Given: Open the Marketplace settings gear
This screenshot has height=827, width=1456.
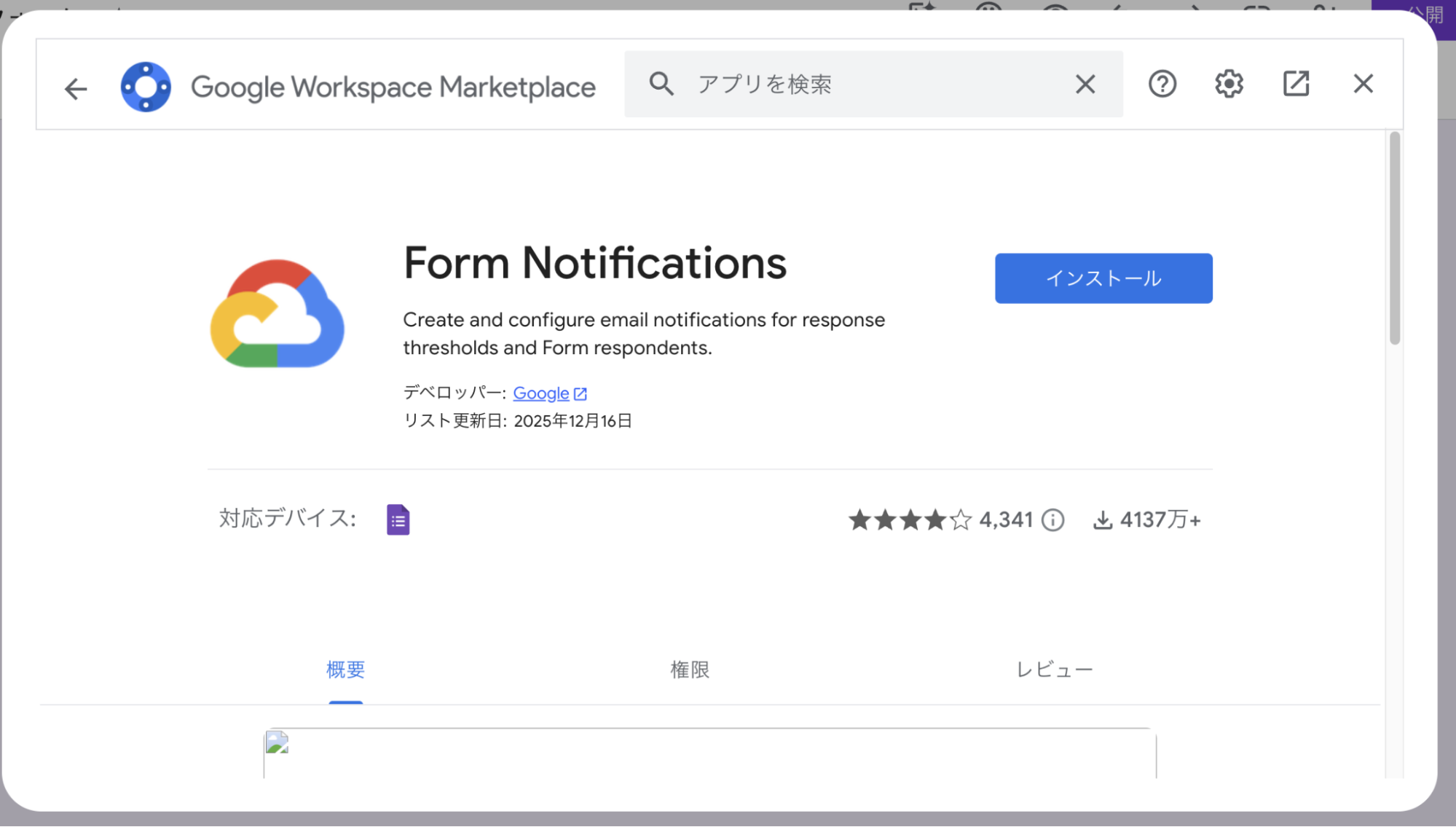Looking at the screenshot, I should pos(1228,84).
